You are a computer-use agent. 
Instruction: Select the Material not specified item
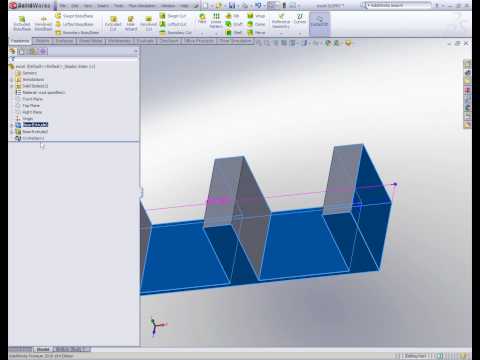[x=40, y=93]
